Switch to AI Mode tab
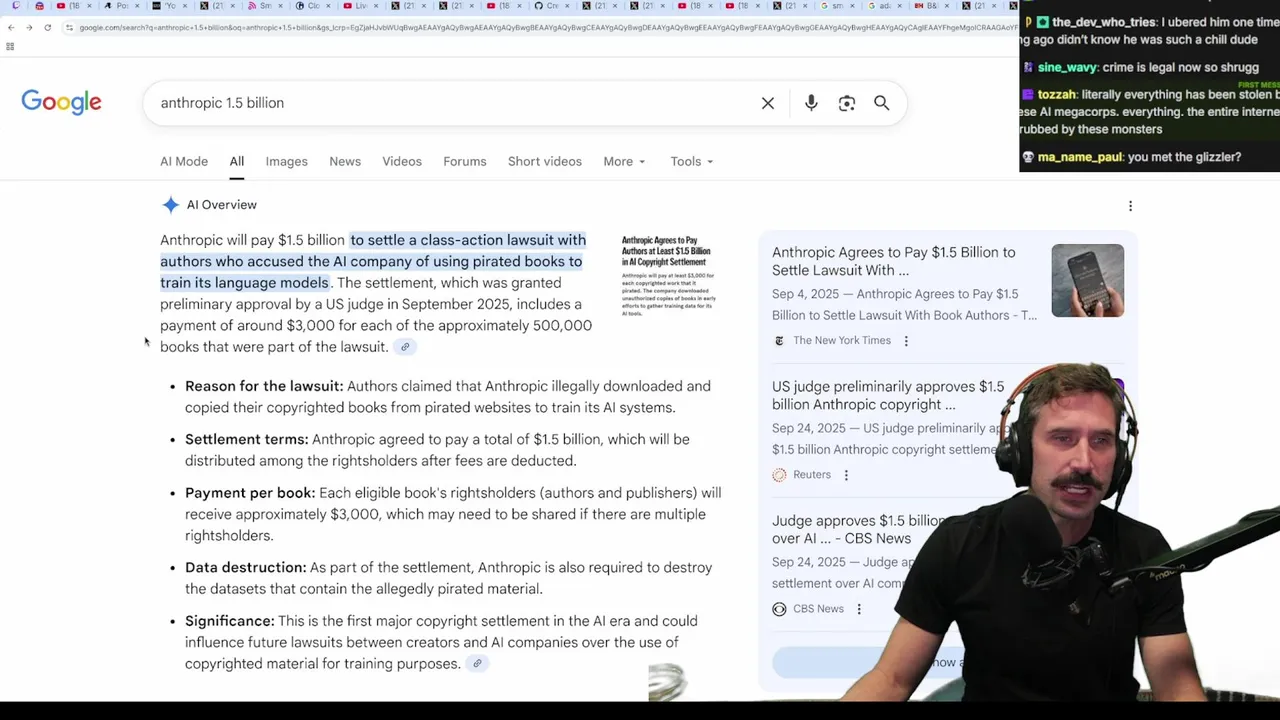The height and width of the screenshot is (720, 1280). click(x=184, y=161)
